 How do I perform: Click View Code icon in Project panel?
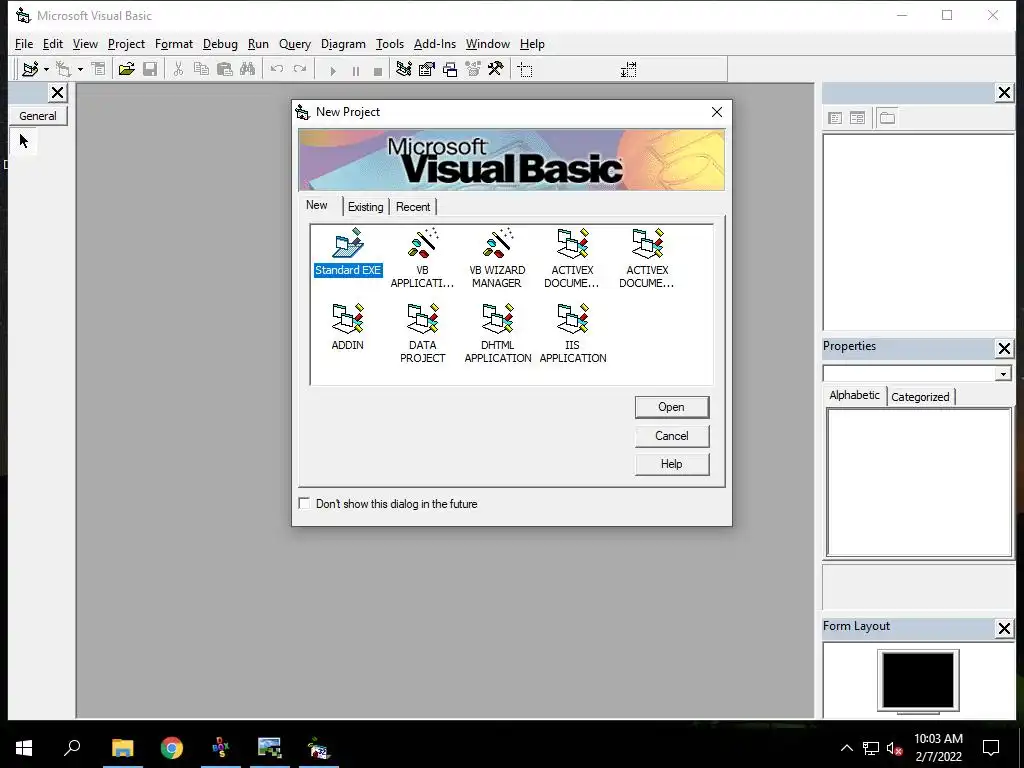click(x=835, y=118)
